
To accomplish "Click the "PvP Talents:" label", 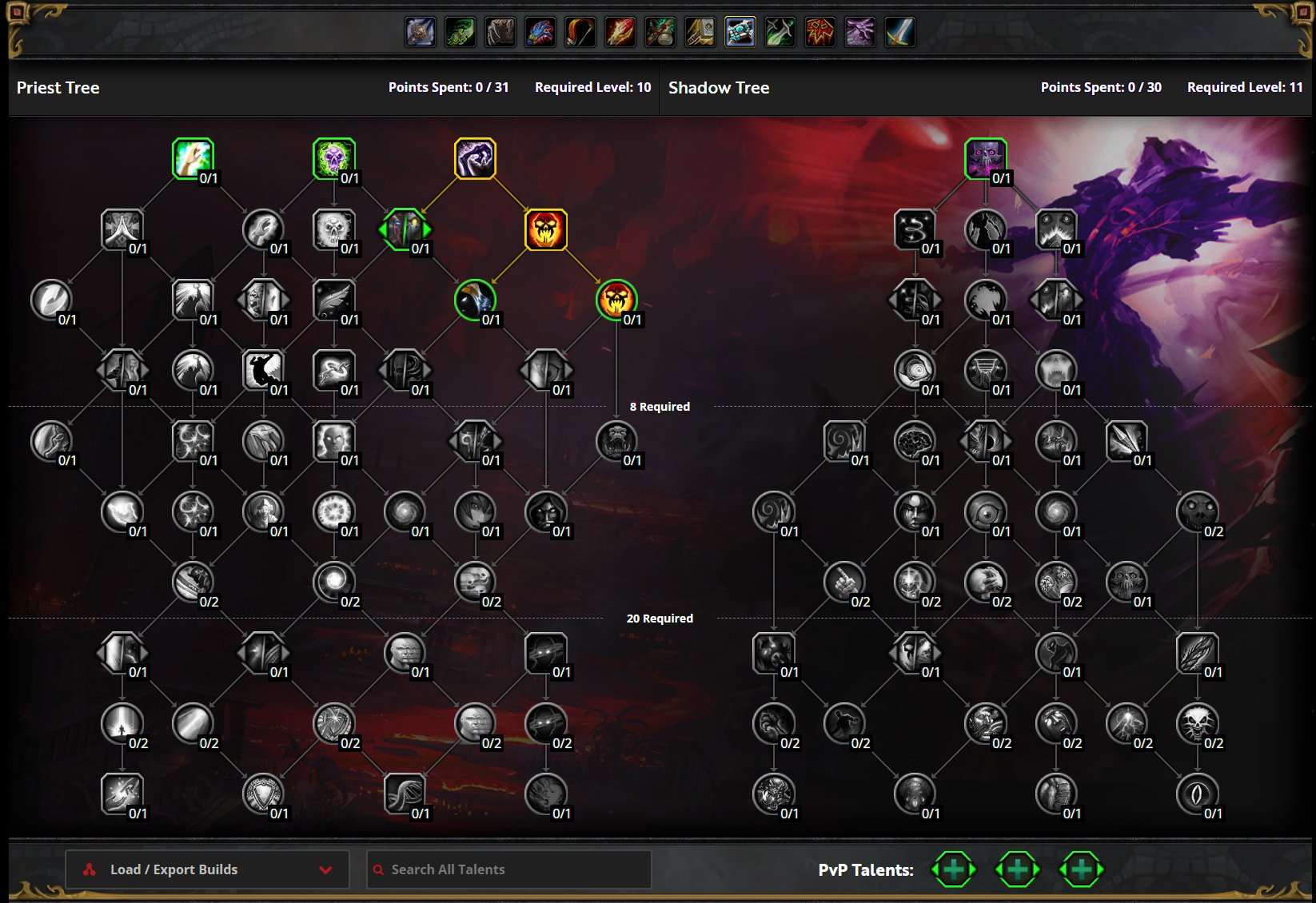I will tap(866, 870).
